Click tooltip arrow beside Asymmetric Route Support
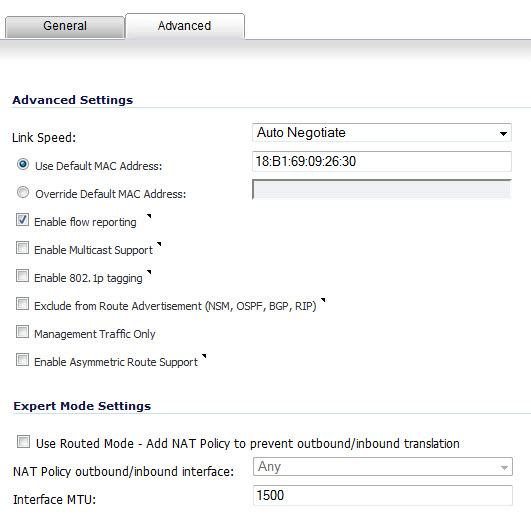Screen dimensions: 531x519 point(204,356)
